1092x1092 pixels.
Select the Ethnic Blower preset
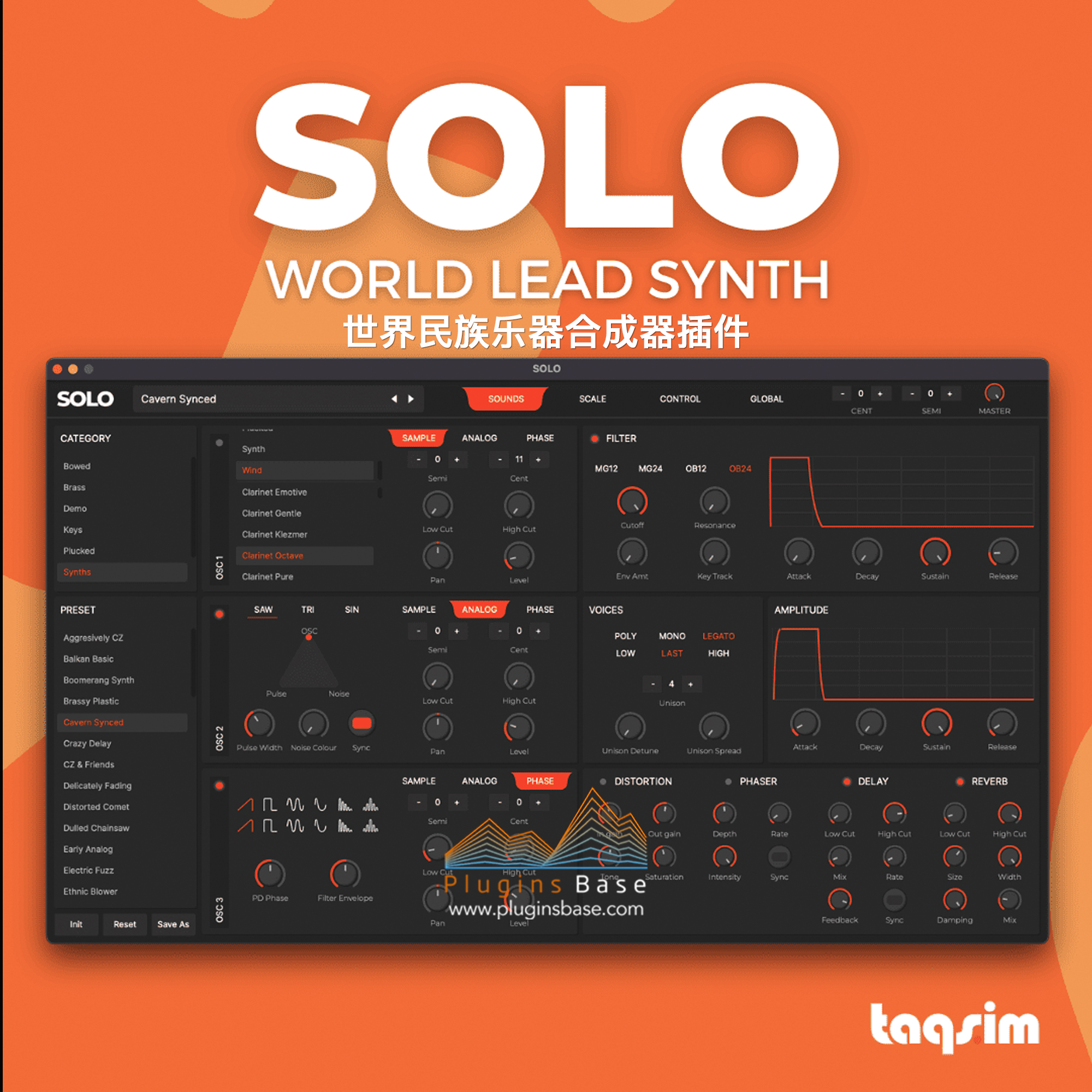122,892
